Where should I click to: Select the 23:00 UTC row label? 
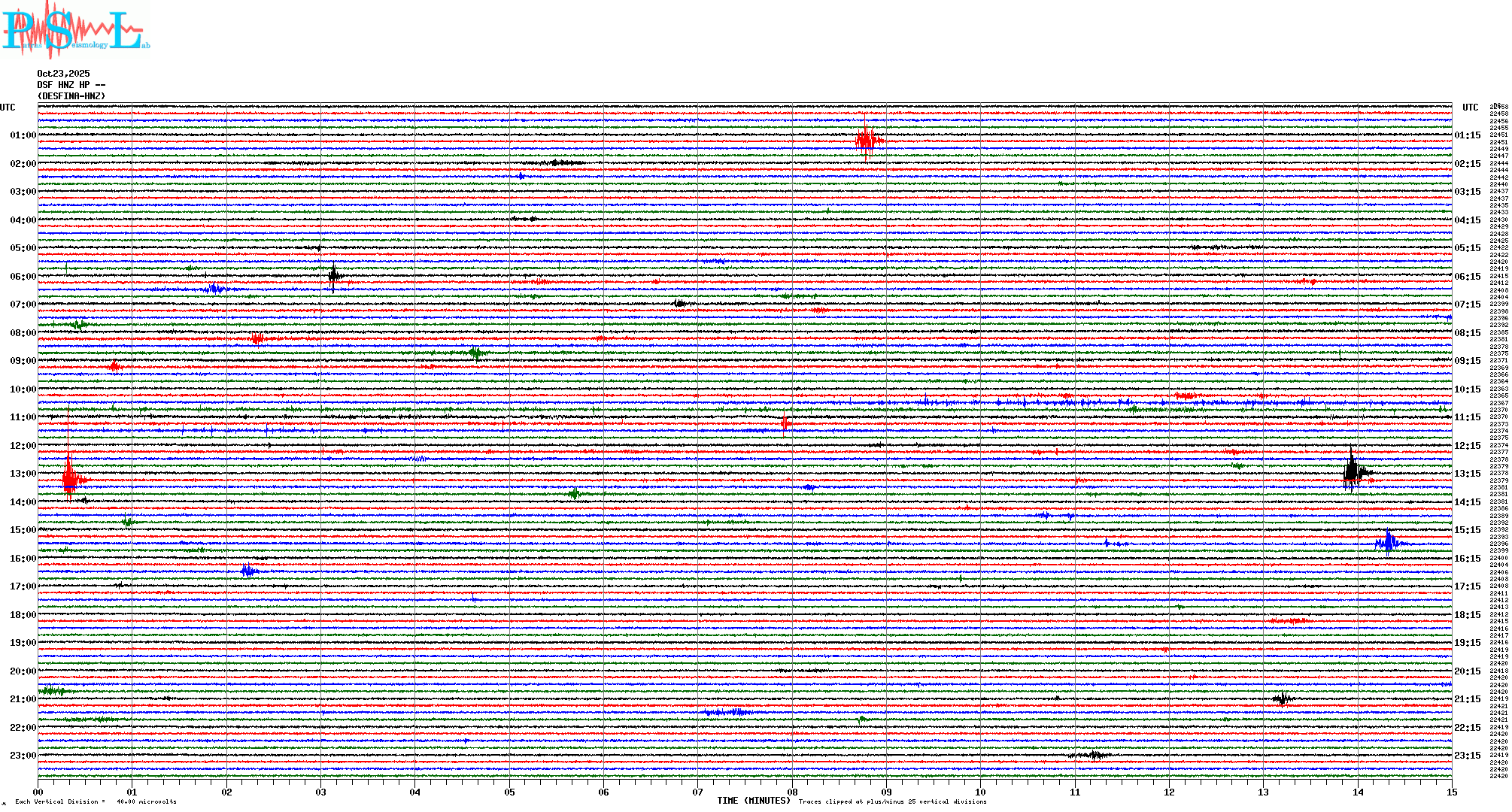23,756
